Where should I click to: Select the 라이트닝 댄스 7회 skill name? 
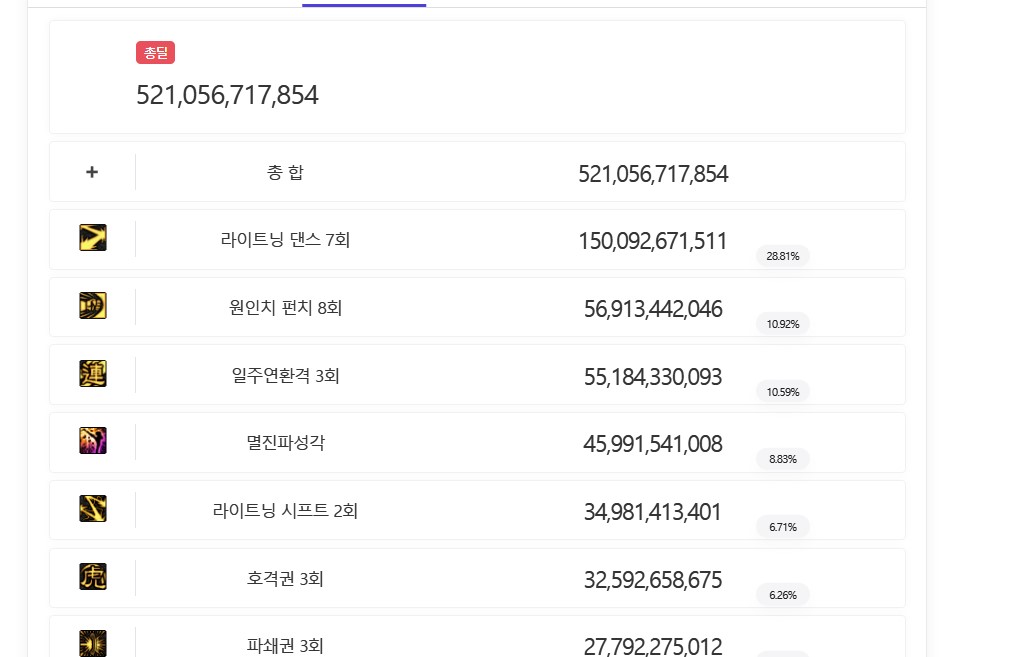285,240
